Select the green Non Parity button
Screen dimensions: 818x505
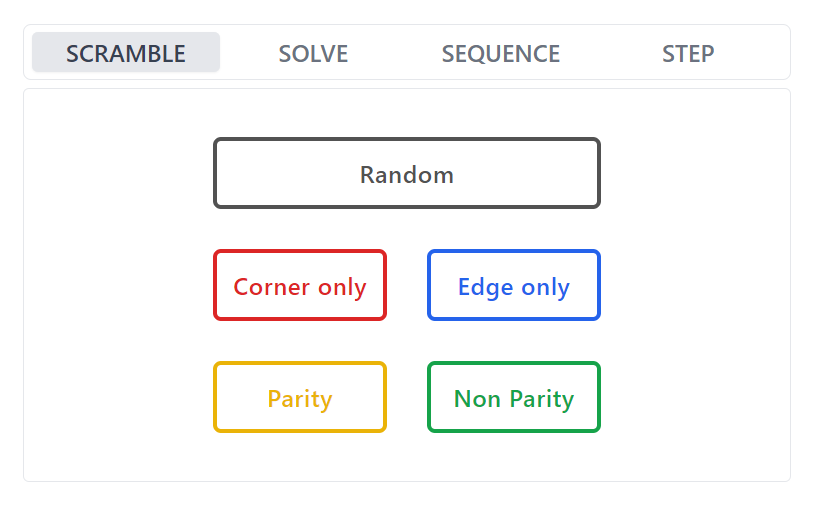(x=513, y=398)
